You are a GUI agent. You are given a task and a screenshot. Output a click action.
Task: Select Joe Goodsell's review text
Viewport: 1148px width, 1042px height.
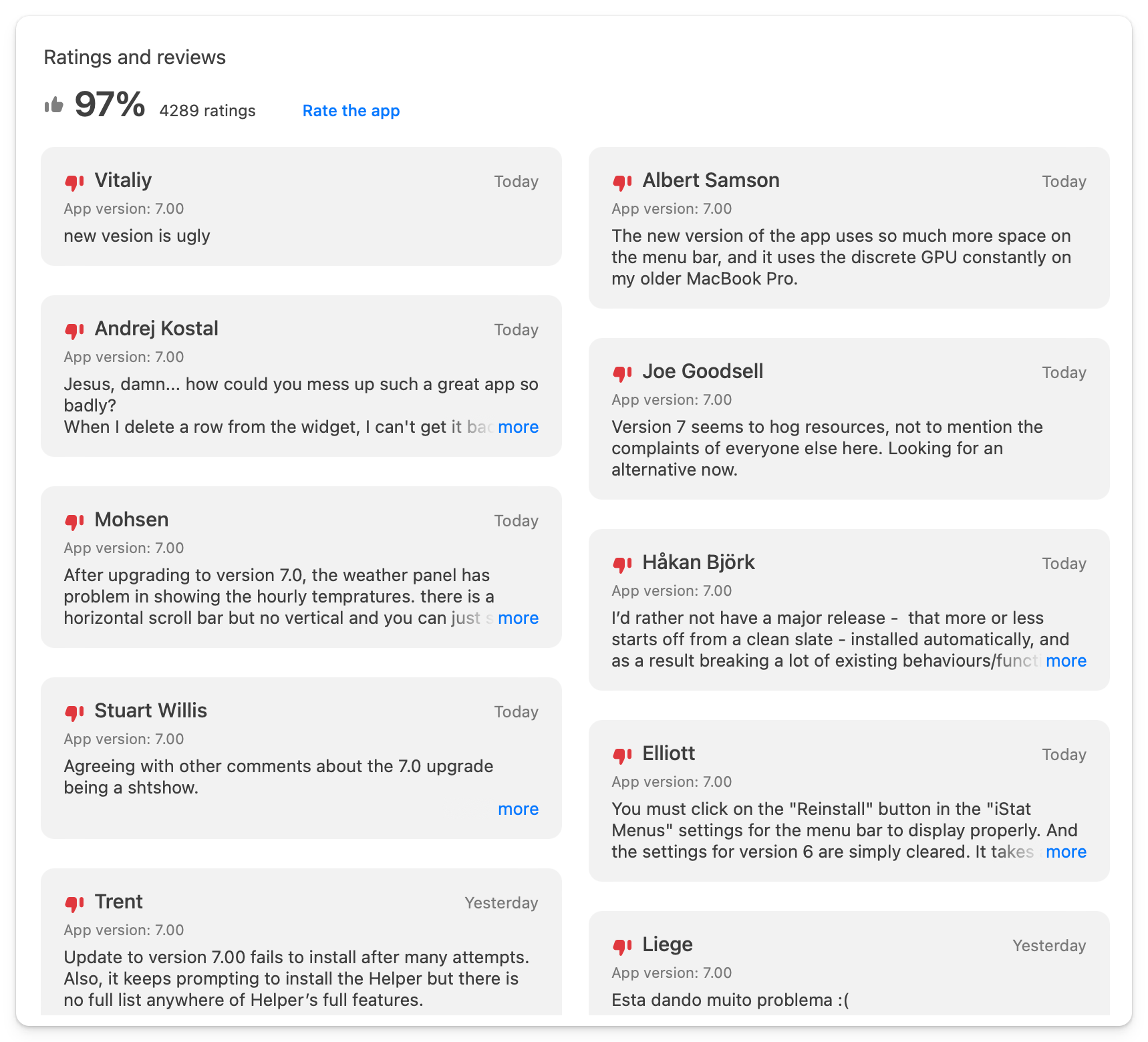[827, 448]
